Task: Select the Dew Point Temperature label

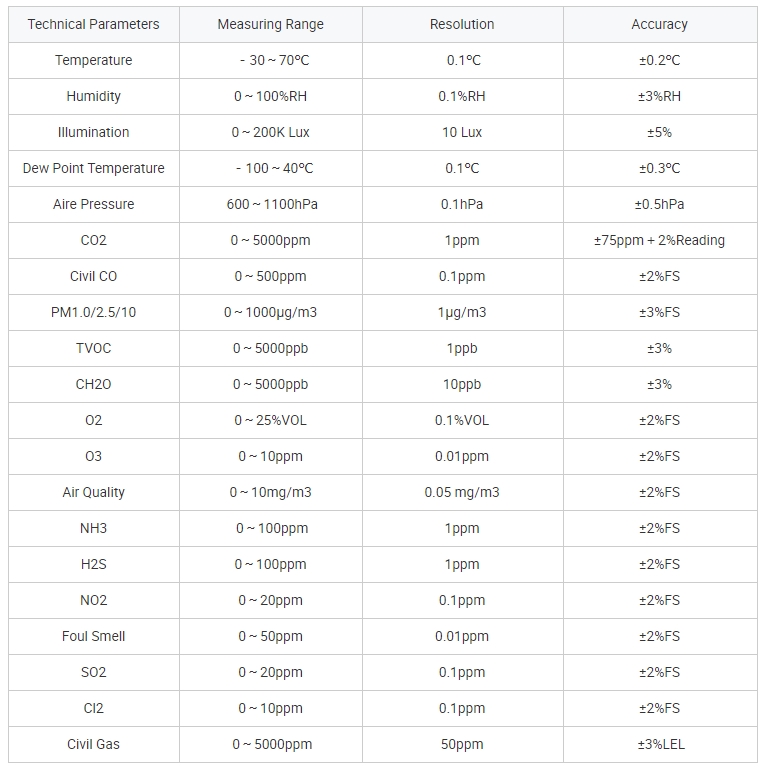Action: (93, 168)
